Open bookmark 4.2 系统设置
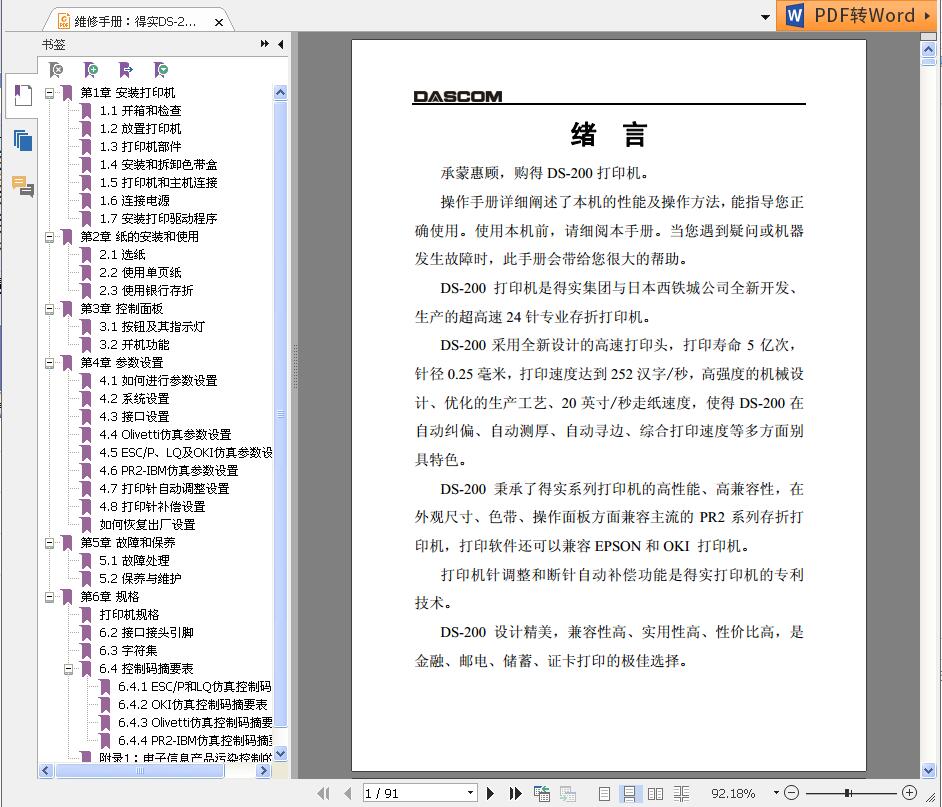942x807 pixels. click(134, 399)
